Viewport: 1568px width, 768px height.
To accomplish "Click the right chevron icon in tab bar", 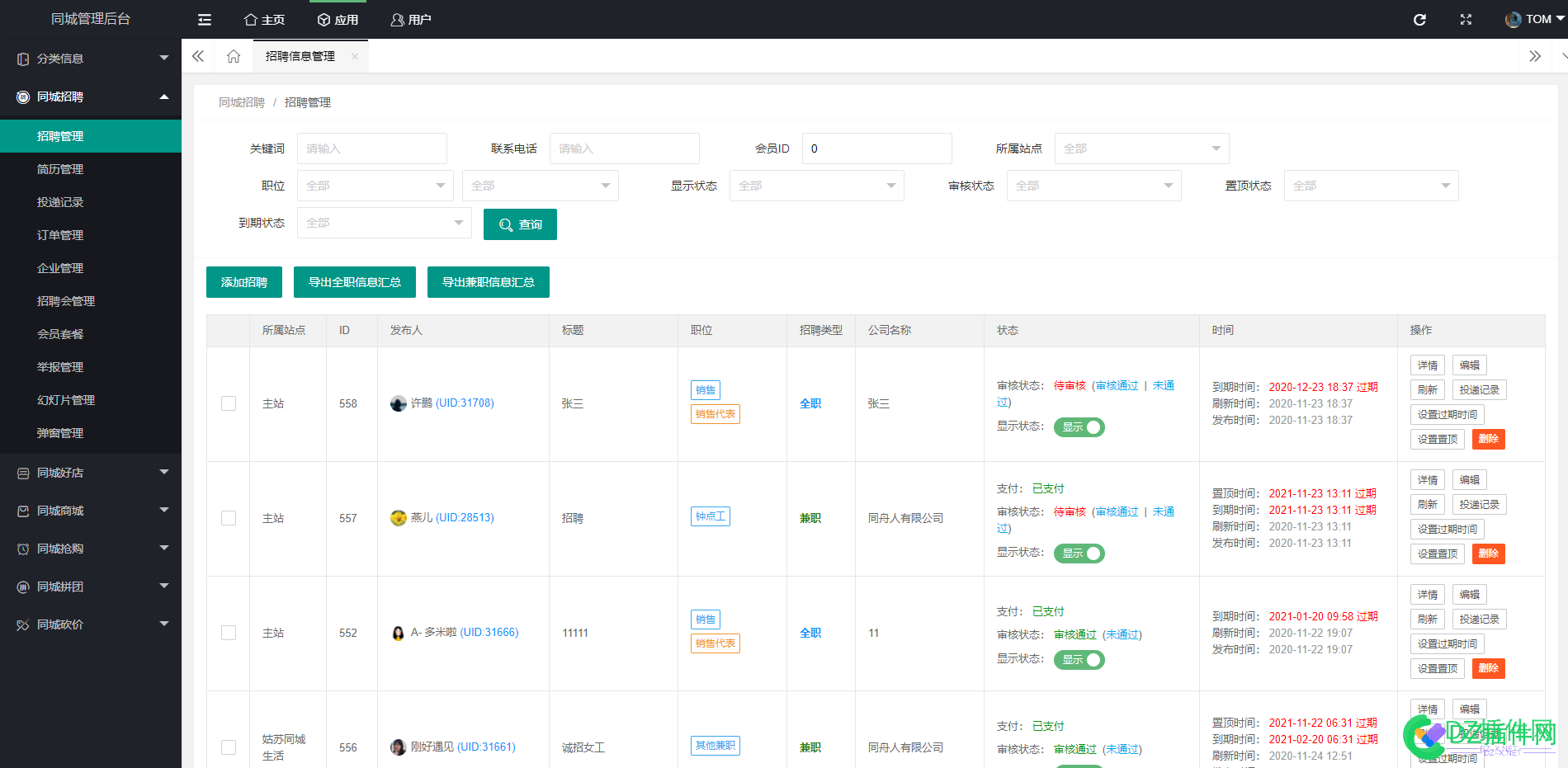I will 1535,56.
